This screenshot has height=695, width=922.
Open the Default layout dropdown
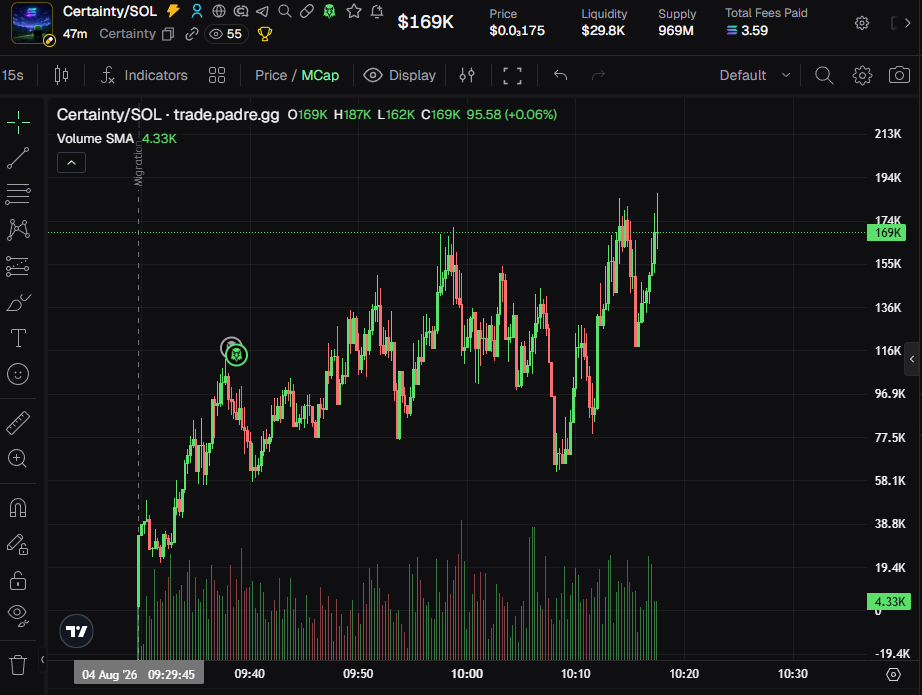click(755, 75)
